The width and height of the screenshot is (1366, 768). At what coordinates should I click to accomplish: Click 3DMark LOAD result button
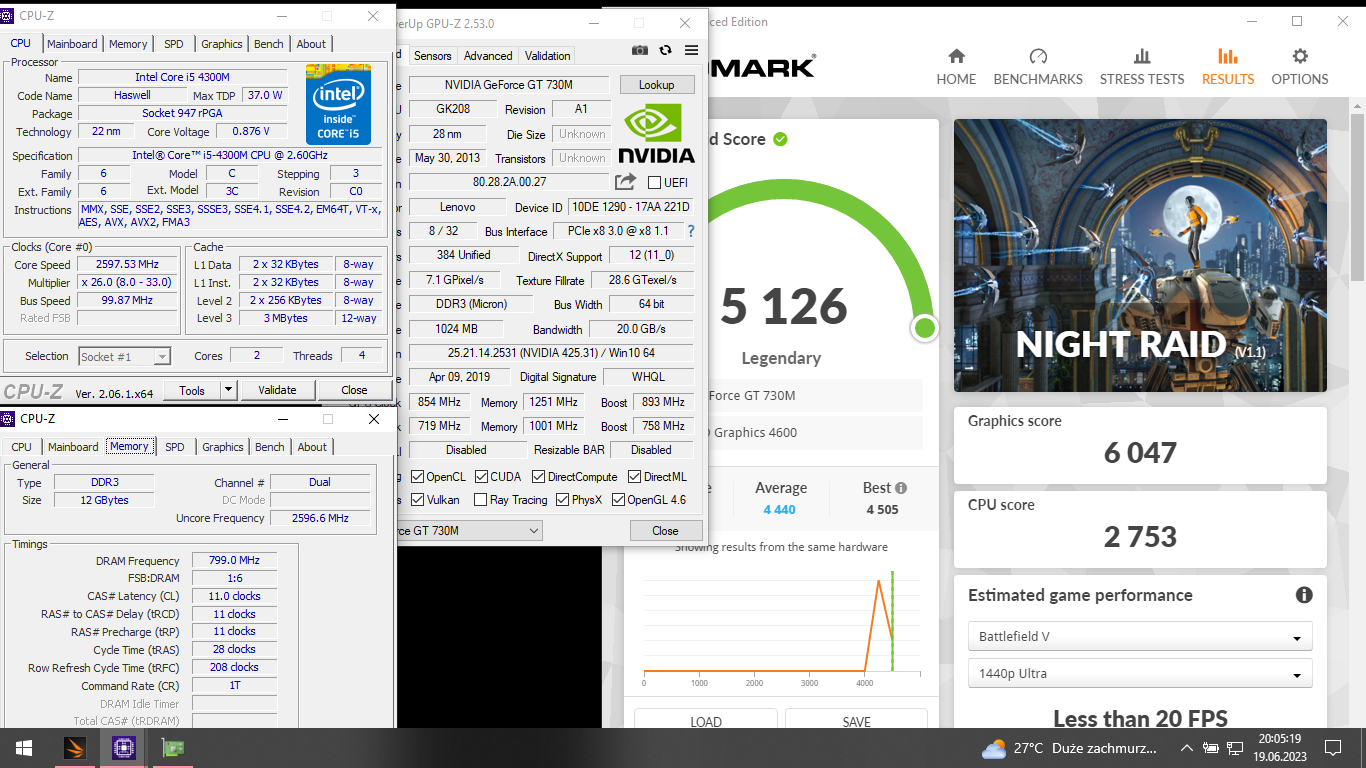tap(706, 721)
